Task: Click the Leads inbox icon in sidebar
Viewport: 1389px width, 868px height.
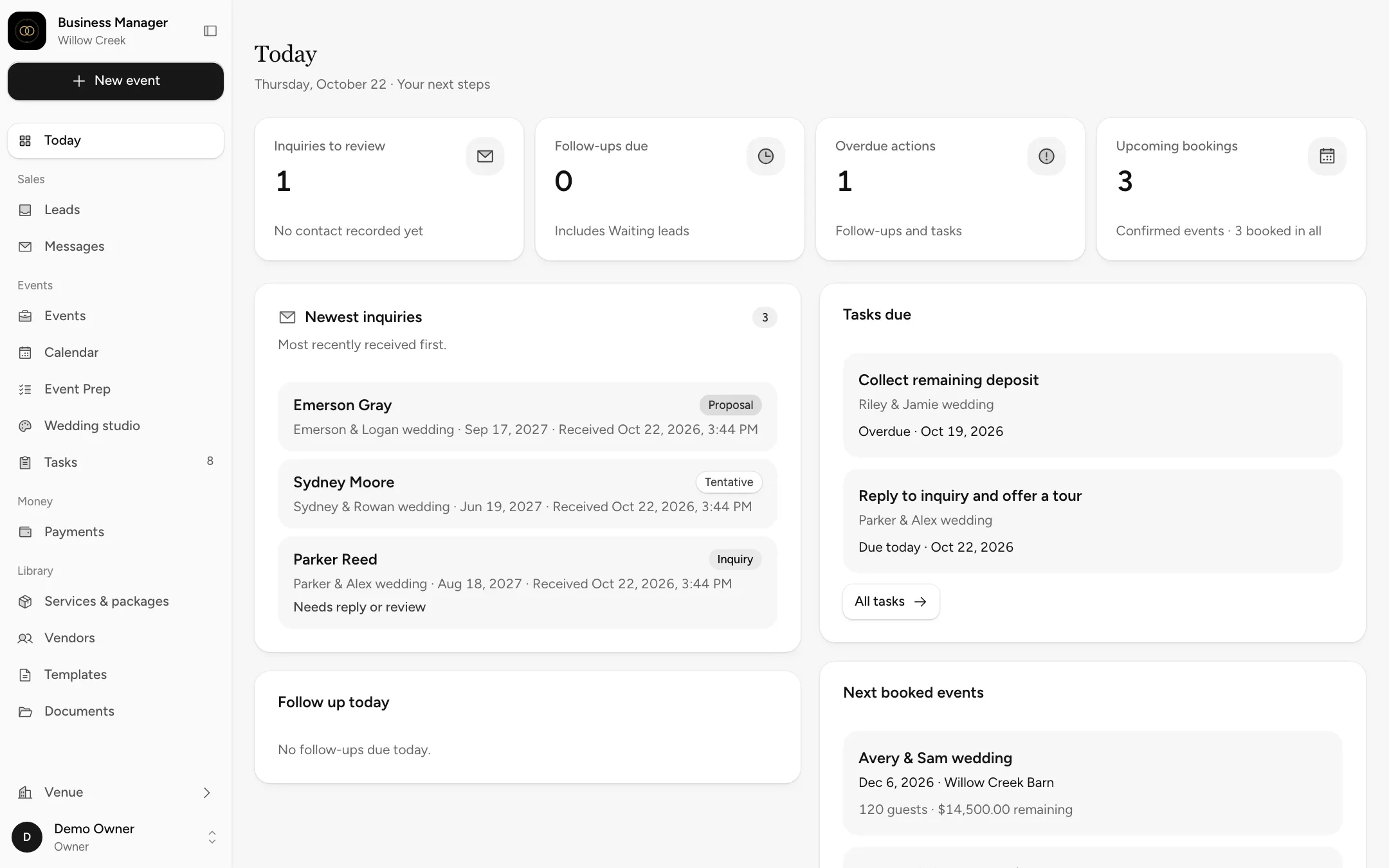Action: pyautogui.click(x=25, y=210)
